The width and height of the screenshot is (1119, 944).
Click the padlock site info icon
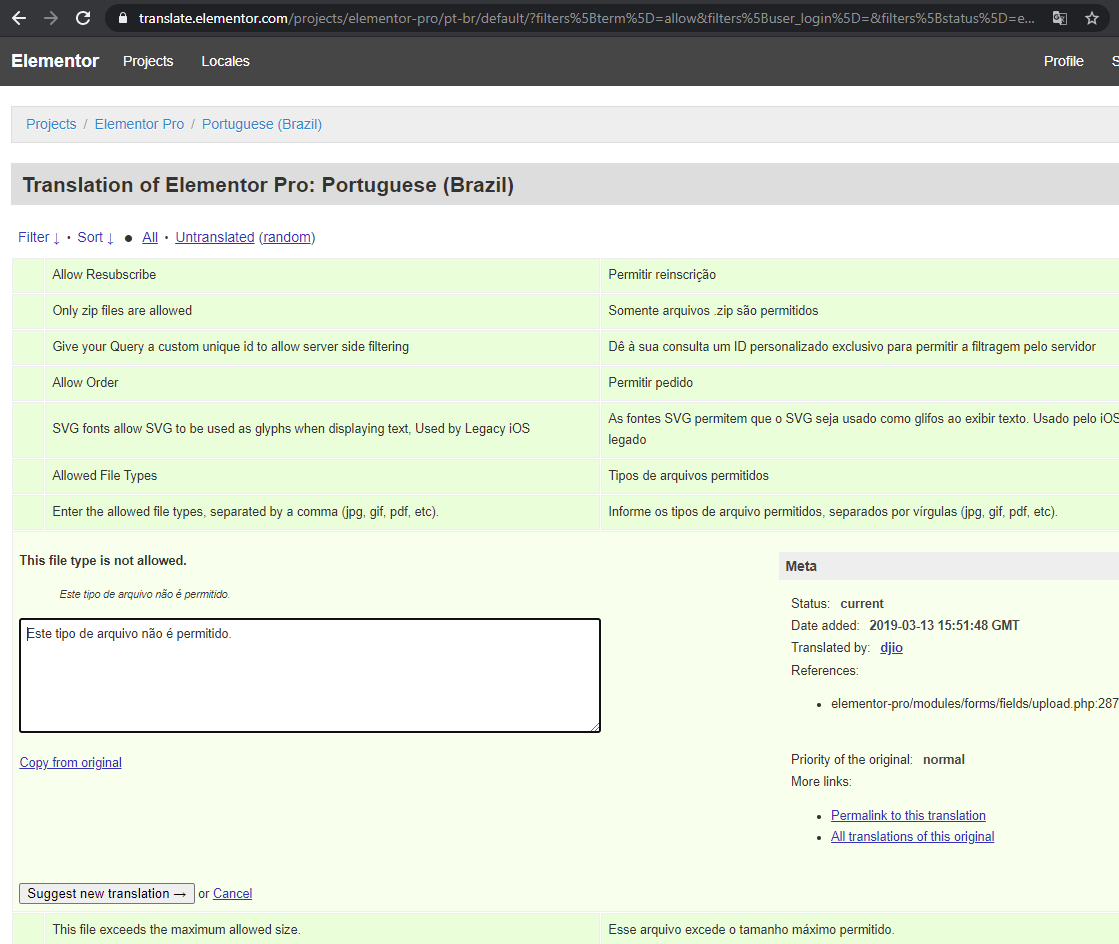coord(123,18)
